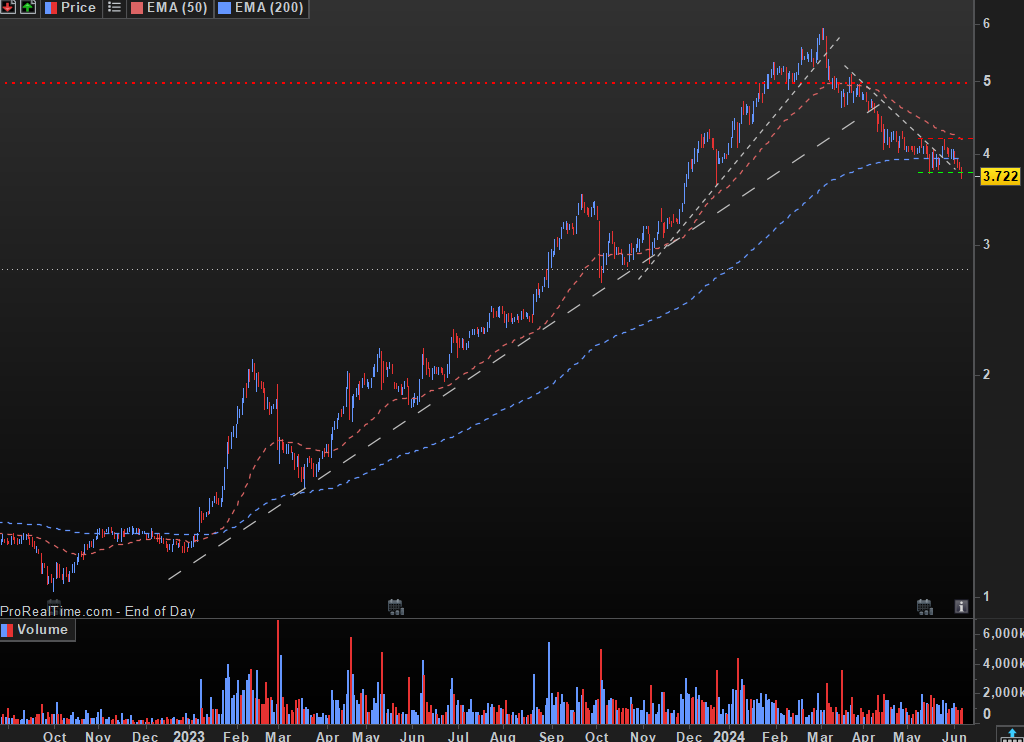The height and width of the screenshot is (742, 1024).
Task: Click the 2024 label on the time axis
Action: pyautogui.click(x=729, y=735)
